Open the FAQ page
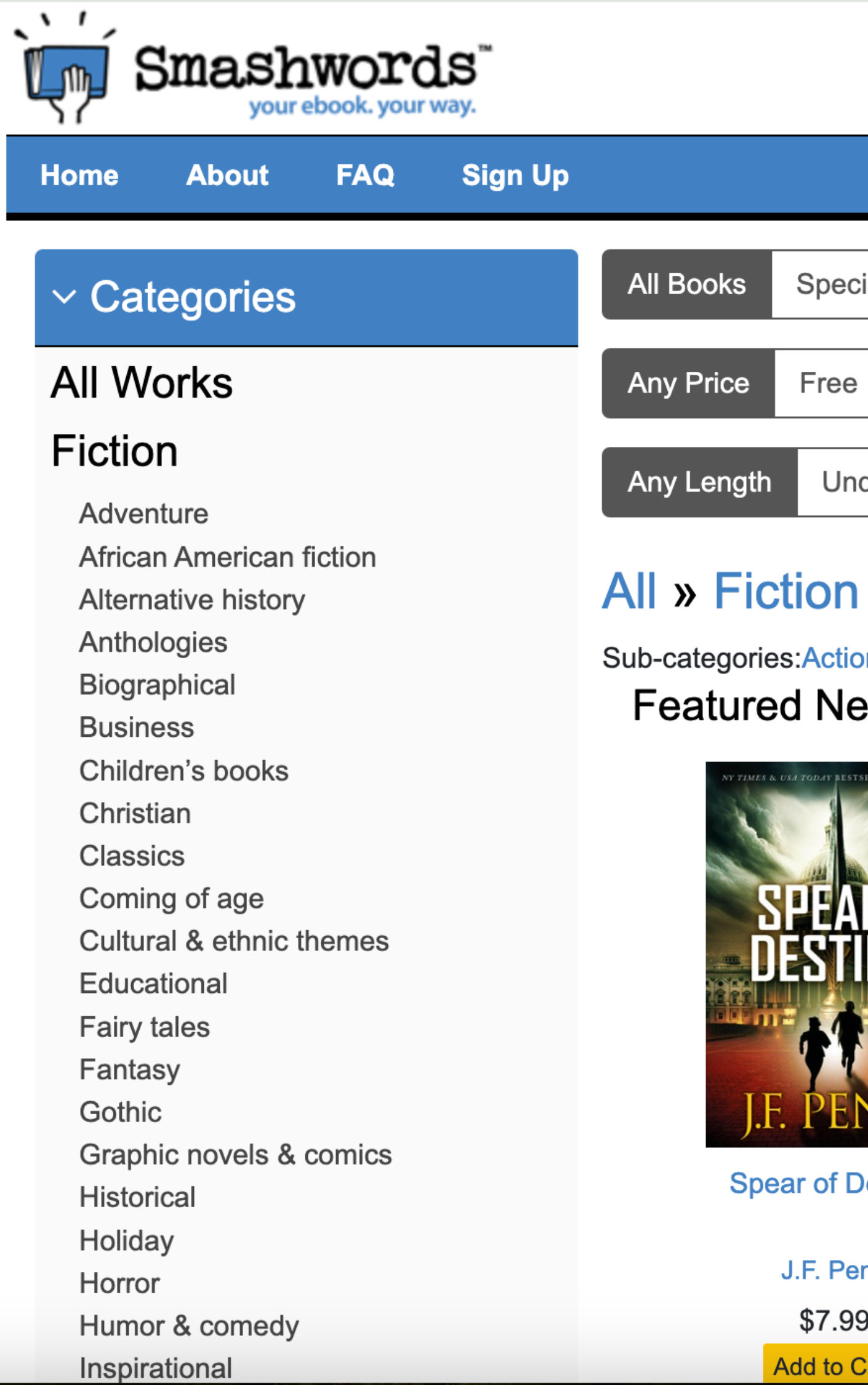 [x=366, y=175]
